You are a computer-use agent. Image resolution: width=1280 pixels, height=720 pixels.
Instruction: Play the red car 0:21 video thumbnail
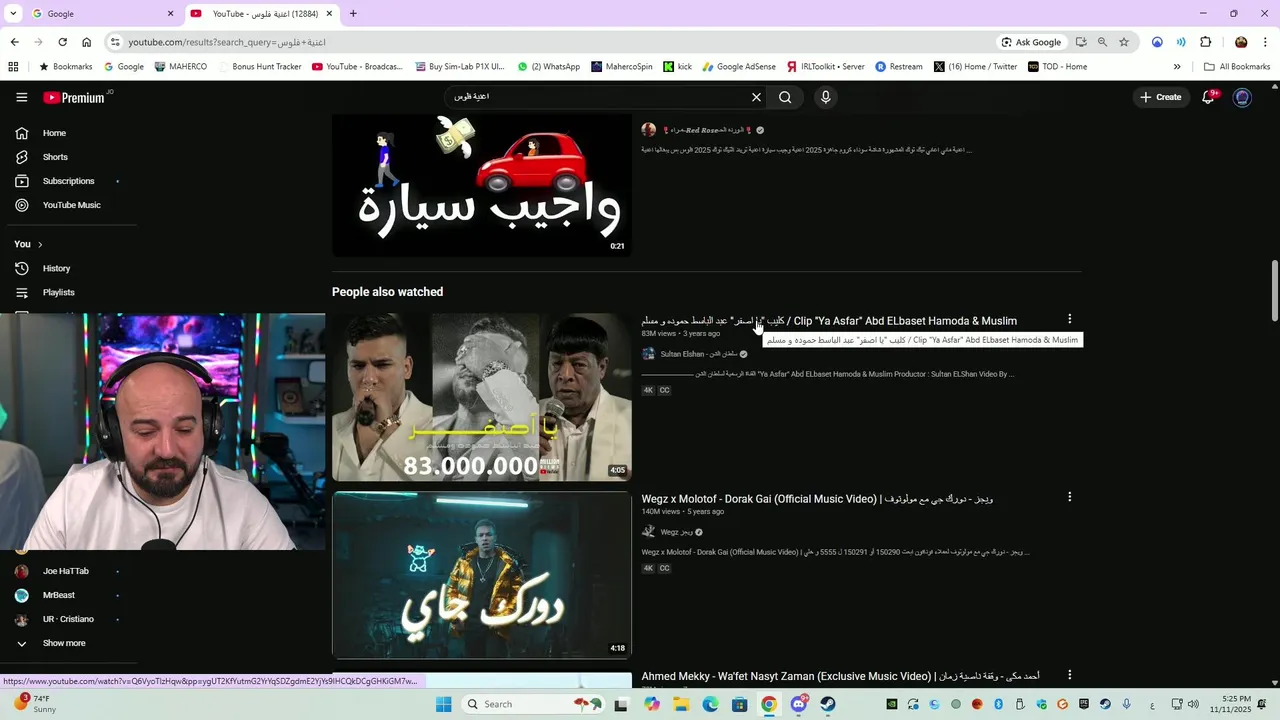[x=482, y=185]
